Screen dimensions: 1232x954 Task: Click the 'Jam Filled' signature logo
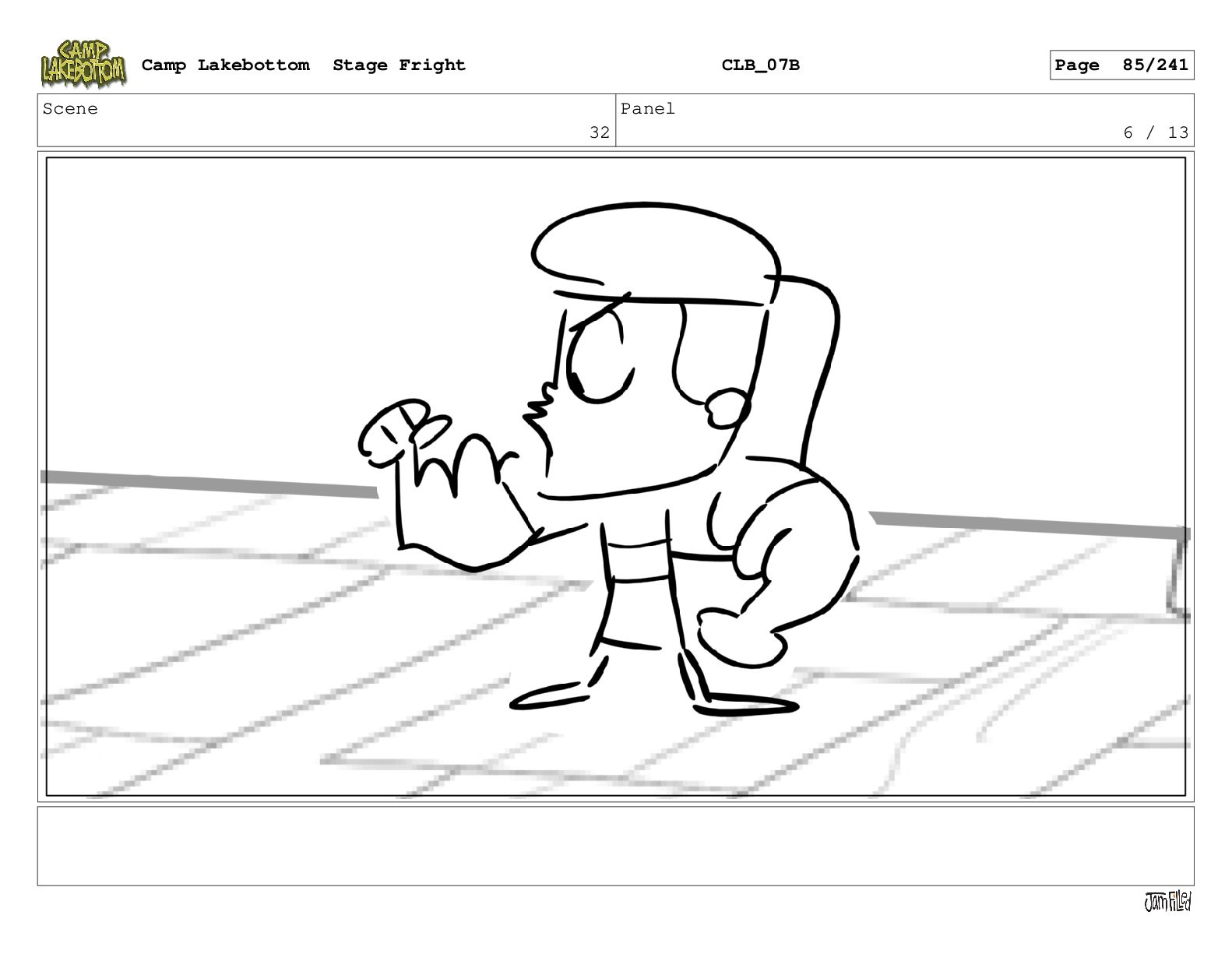[1167, 902]
